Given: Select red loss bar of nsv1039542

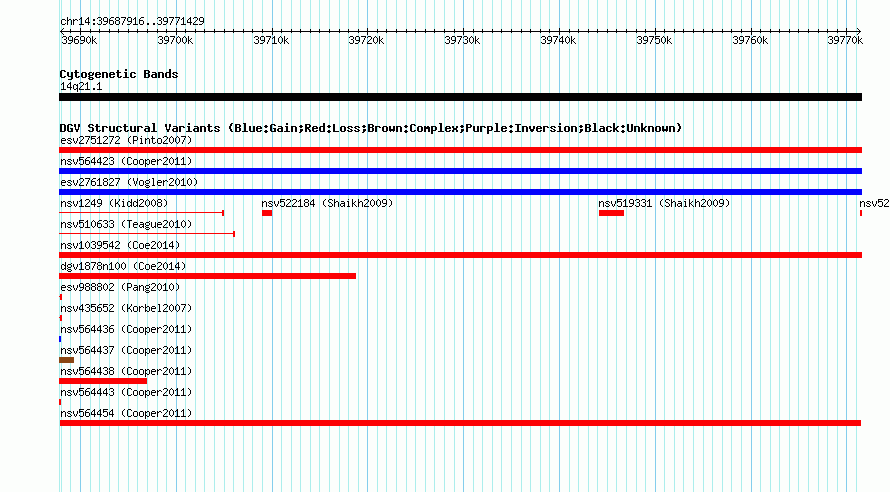Looking at the screenshot, I should 460,255.
